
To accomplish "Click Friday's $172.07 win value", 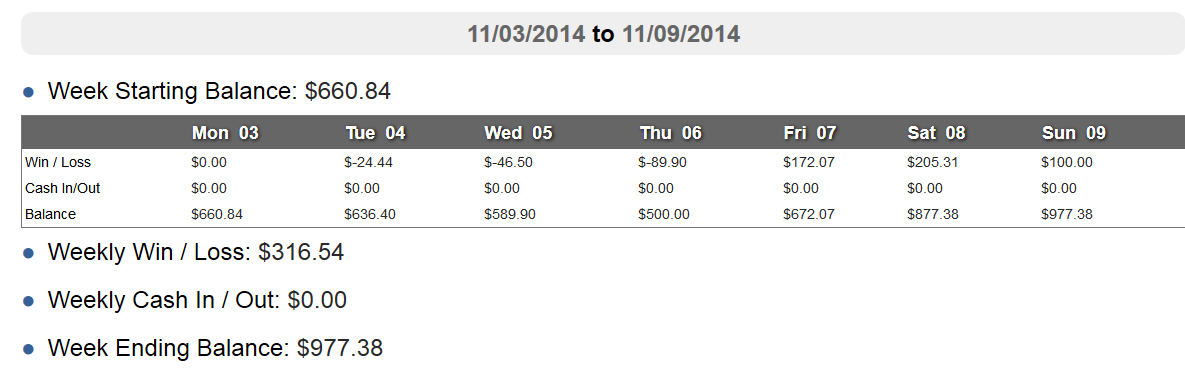I will tap(809, 162).
